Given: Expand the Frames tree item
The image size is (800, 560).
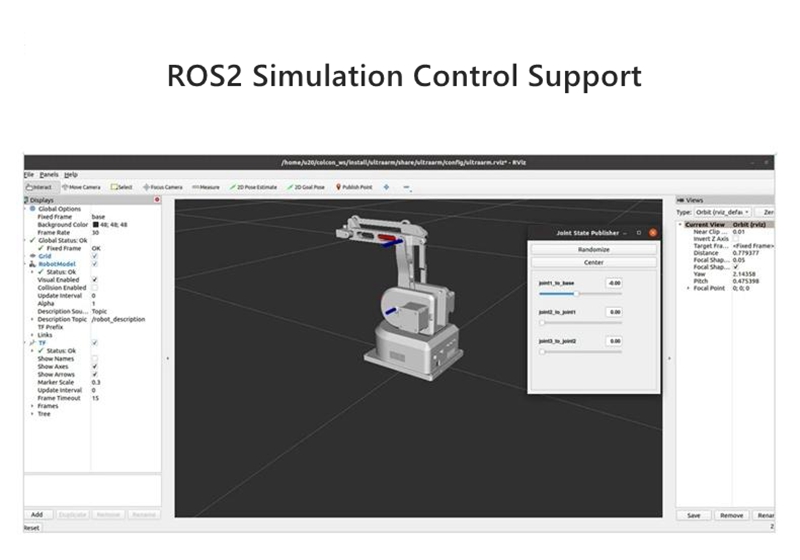Looking at the screenshot, I should click(x=33, y=406).
